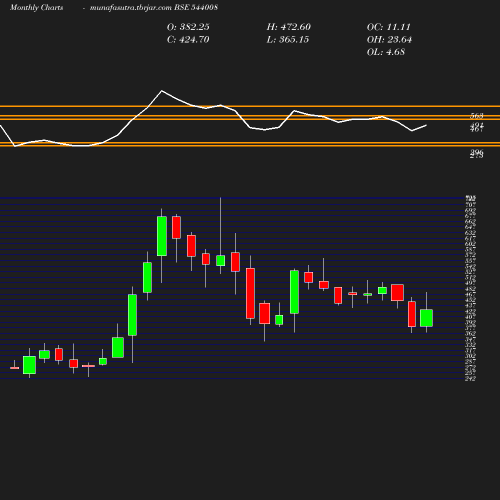Image resolution: width=500 pixels, height=500 pixels.
Task: Click the 242 price axis label
Action: (x=470, y=379)
